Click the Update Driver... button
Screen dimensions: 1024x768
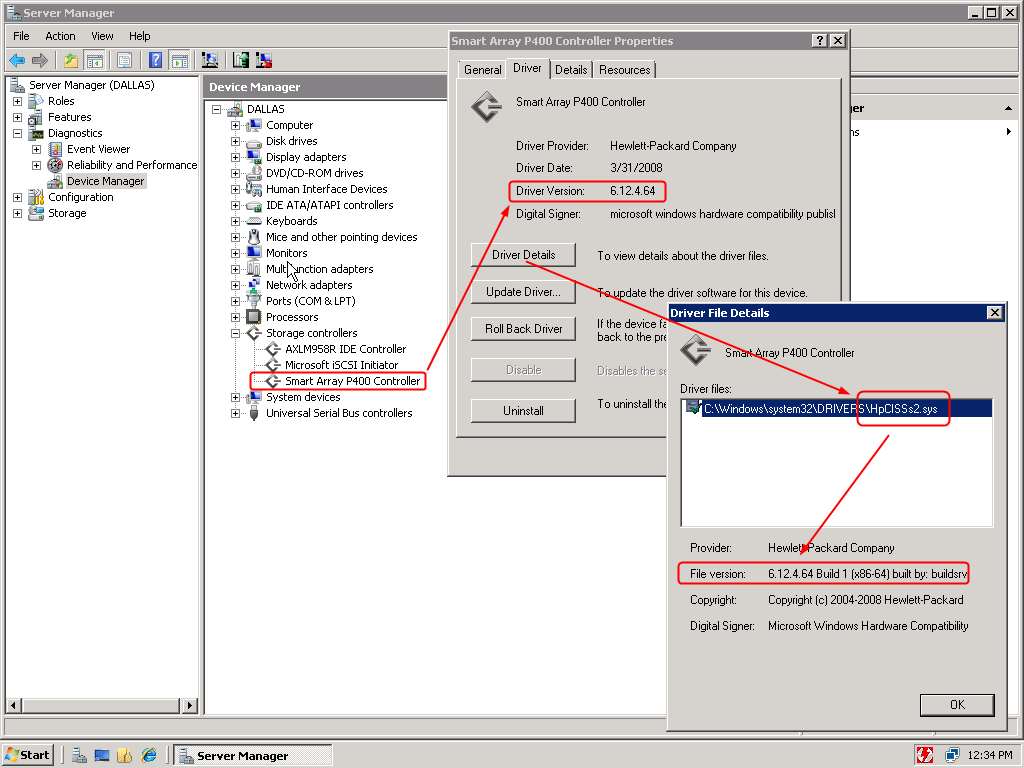pyautogui.click(x=523, y=292)
